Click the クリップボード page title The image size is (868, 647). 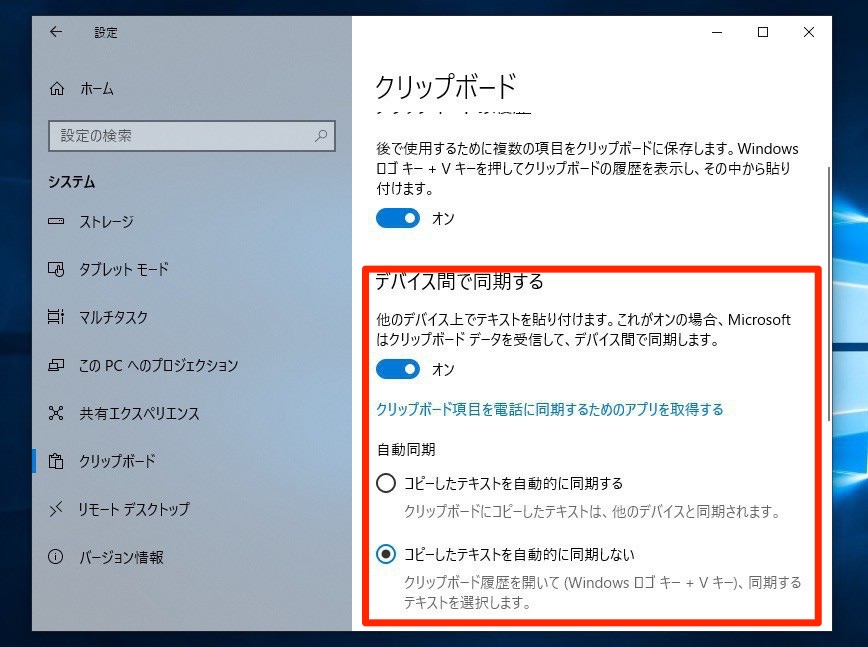[446, 87]
